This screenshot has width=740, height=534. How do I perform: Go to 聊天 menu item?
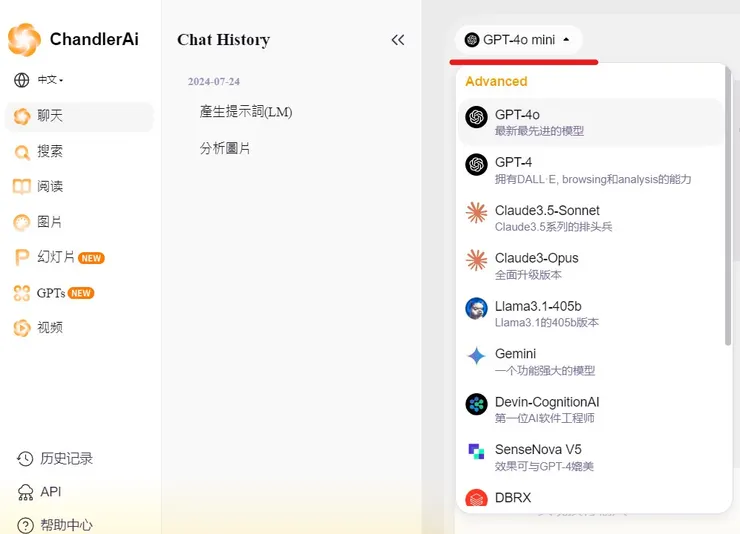(79, 116)
